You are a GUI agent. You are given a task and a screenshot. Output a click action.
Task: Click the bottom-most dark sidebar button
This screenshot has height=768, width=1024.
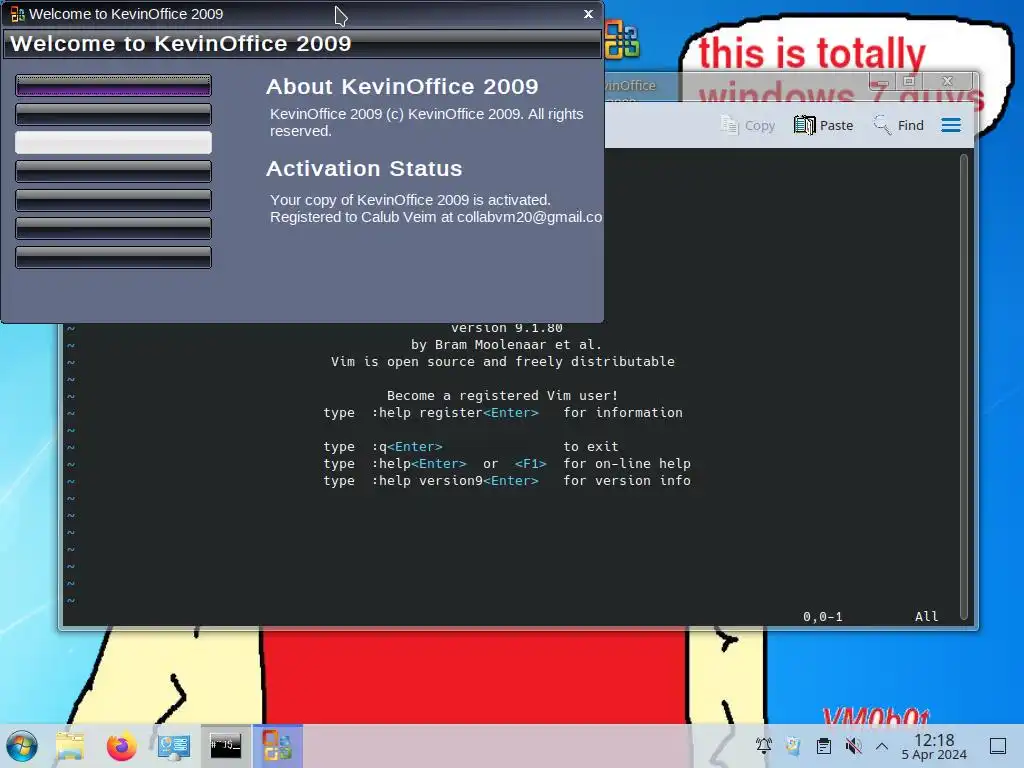pyautogui.click(x=114, y=257)
